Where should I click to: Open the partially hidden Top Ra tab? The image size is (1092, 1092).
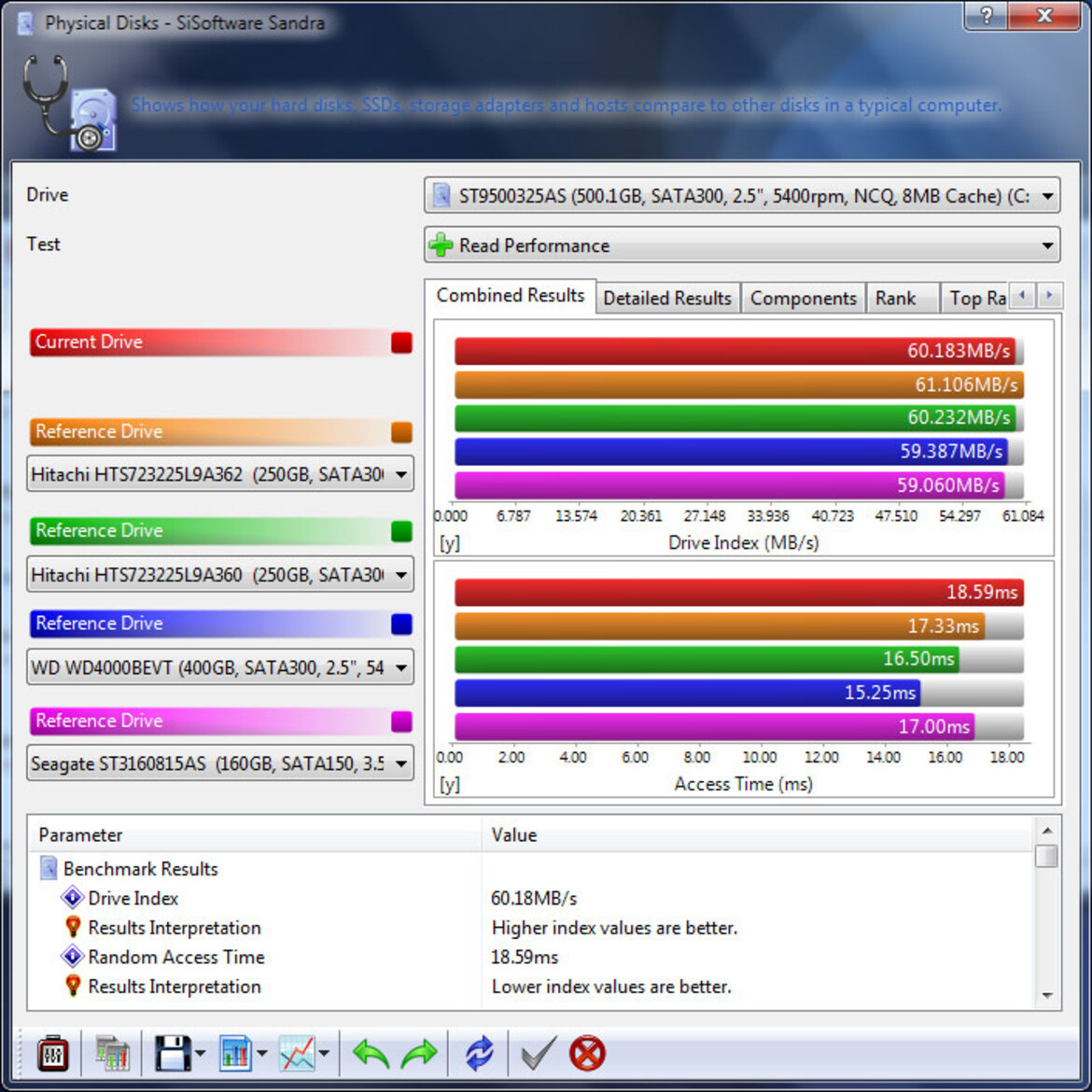976,298
